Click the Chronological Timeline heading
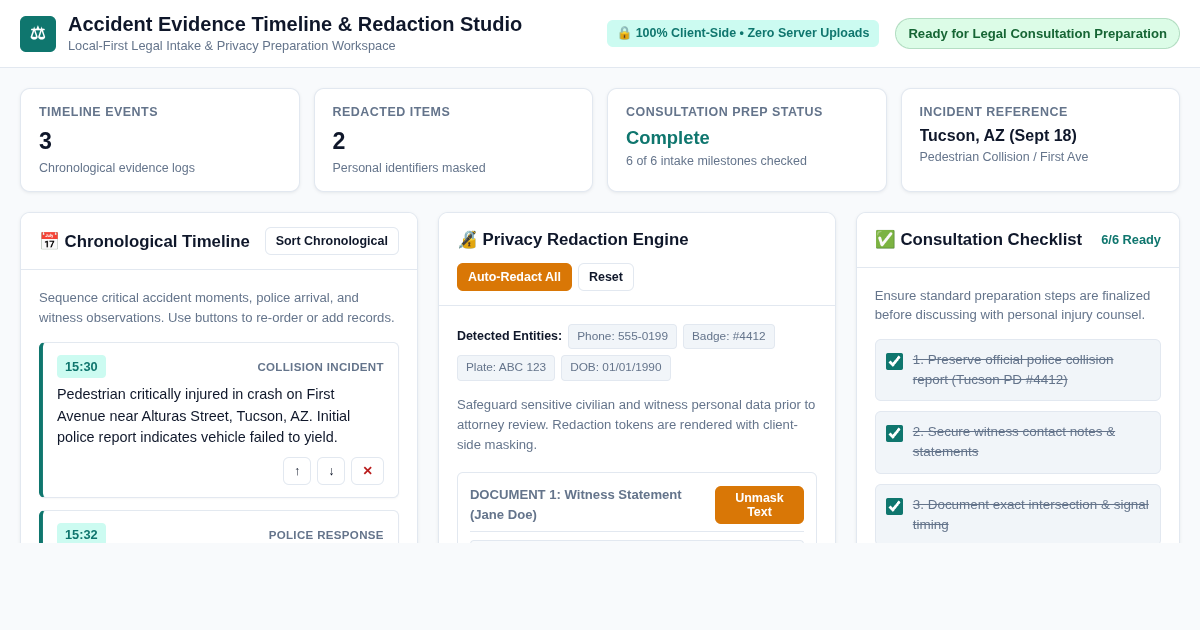 coord(144,241)
